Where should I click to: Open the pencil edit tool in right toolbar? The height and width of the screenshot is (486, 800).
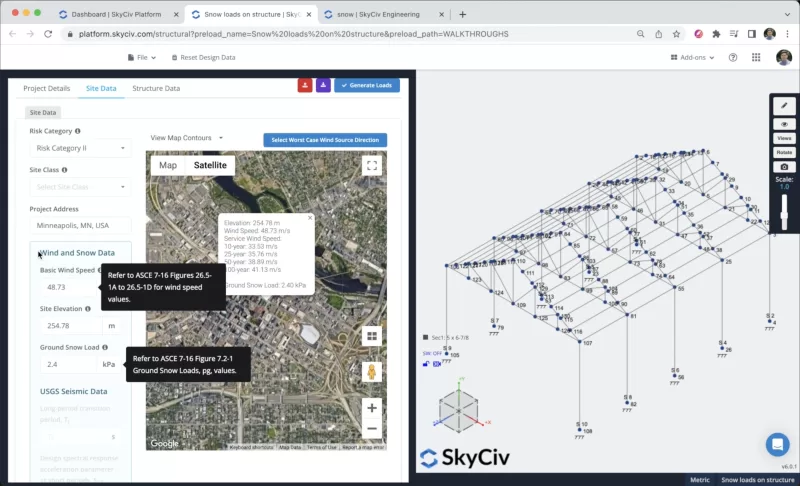point(784,106)
